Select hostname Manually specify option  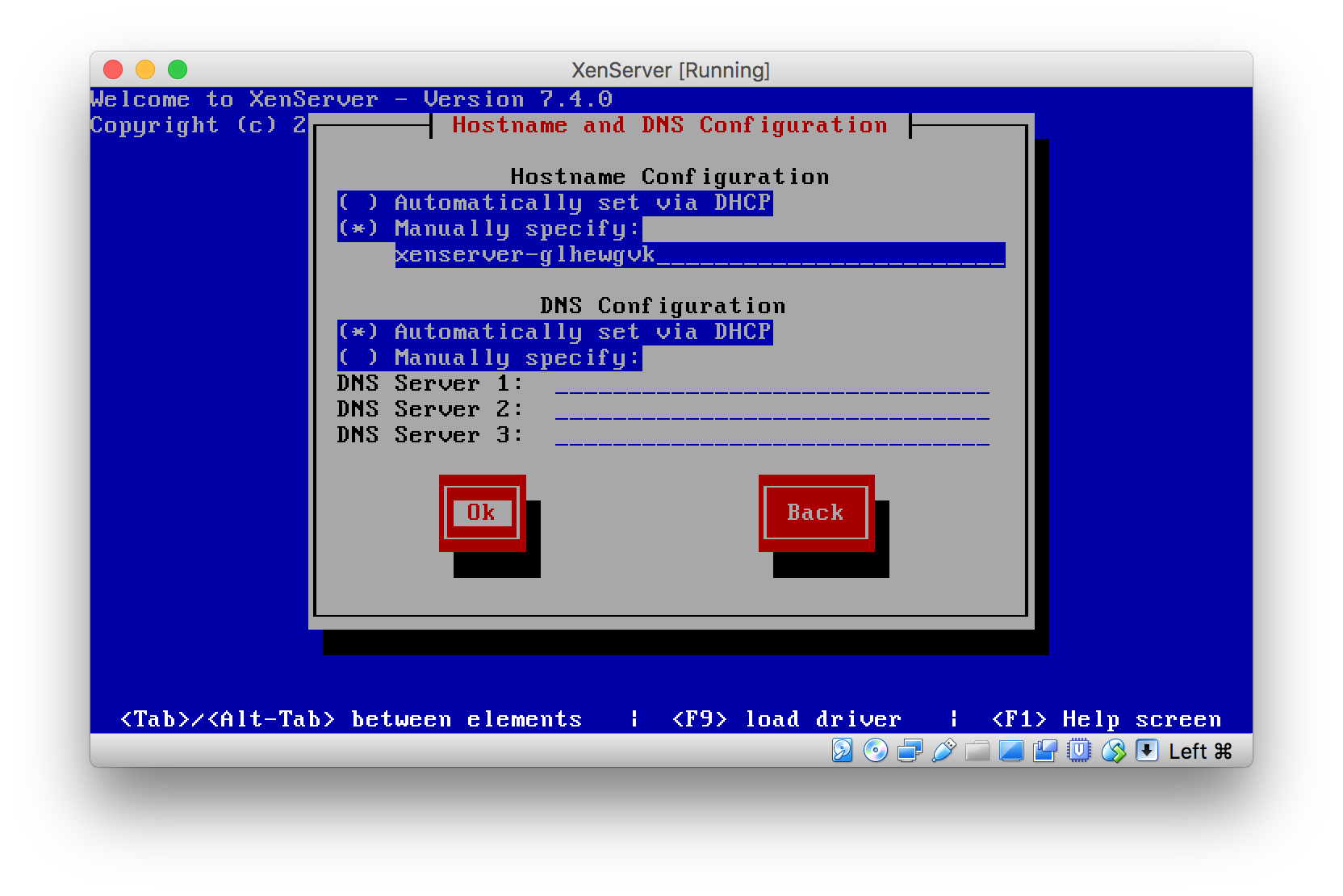pos(490,229)
